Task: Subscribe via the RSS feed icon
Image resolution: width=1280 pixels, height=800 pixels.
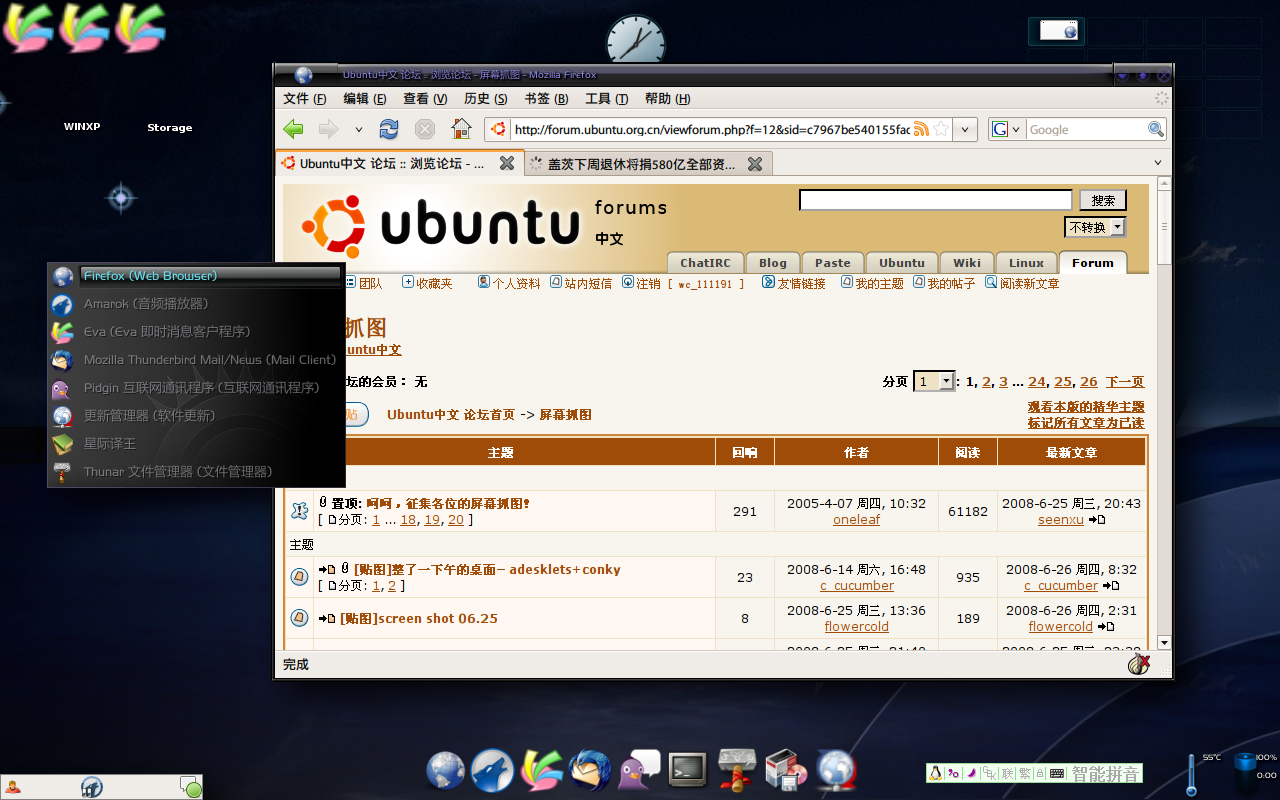Action: pos(921,129)
